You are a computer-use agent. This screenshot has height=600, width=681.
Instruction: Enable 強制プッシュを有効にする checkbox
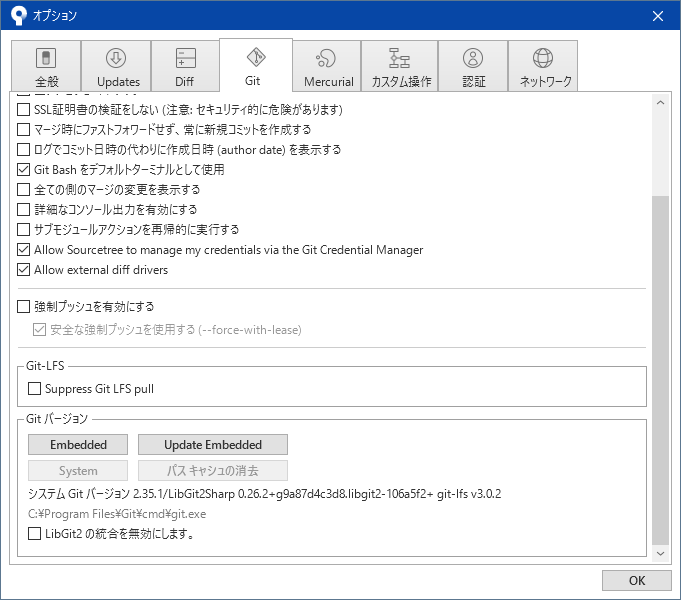click(x=23, y=307)
